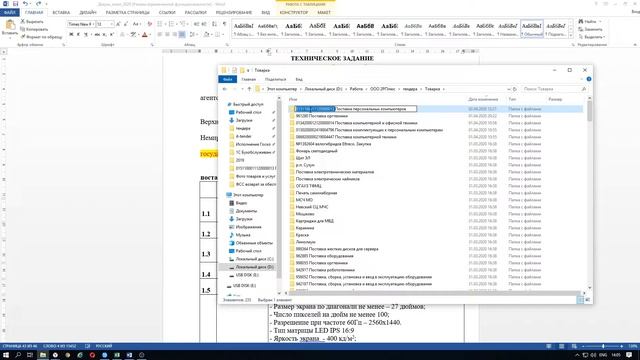Click Заменить (Replace) button in Word
The height and width of the screenshot is (360, 640).
click(590, 29)
